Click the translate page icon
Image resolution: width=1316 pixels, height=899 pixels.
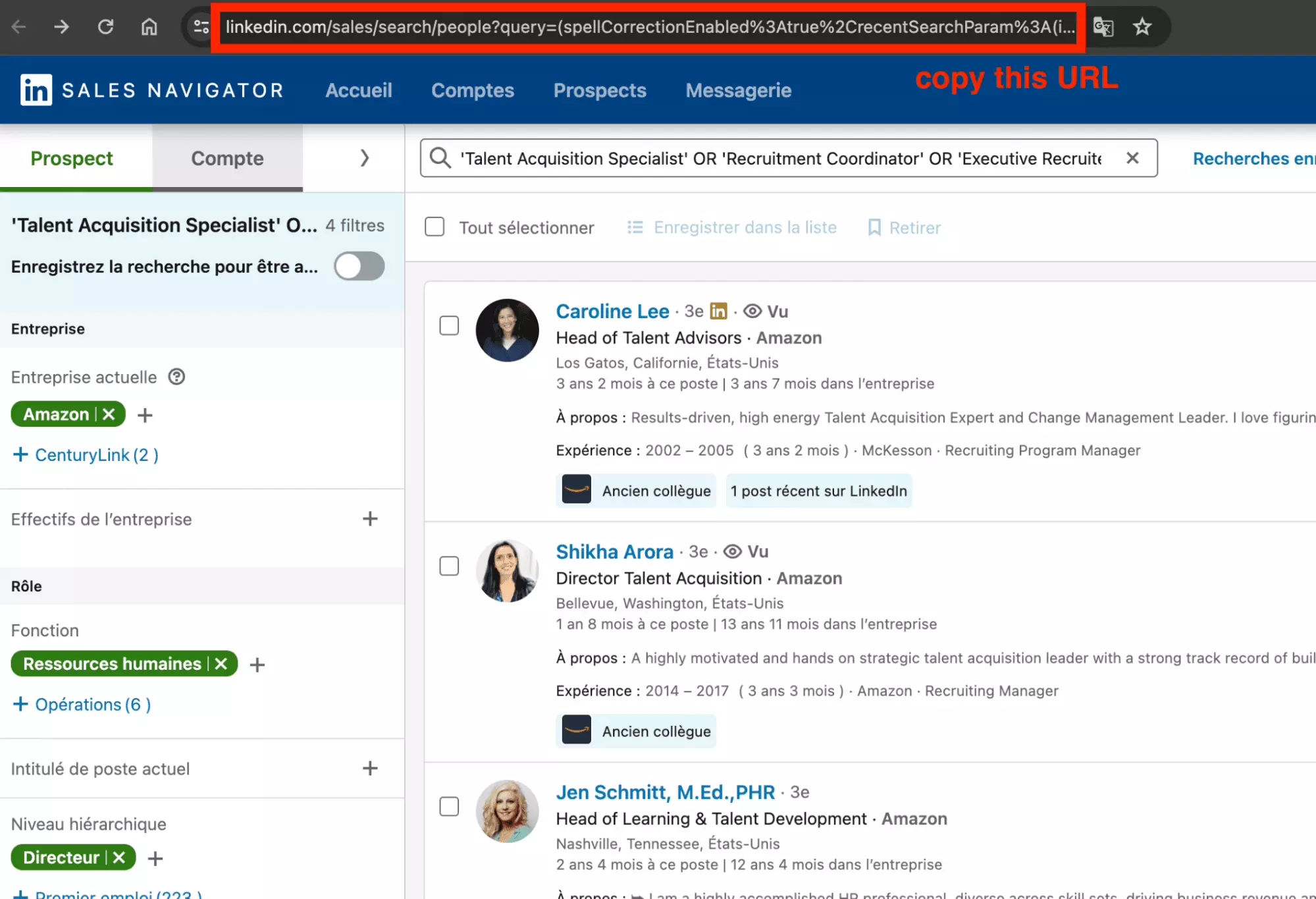click(x=1103, y=27)
